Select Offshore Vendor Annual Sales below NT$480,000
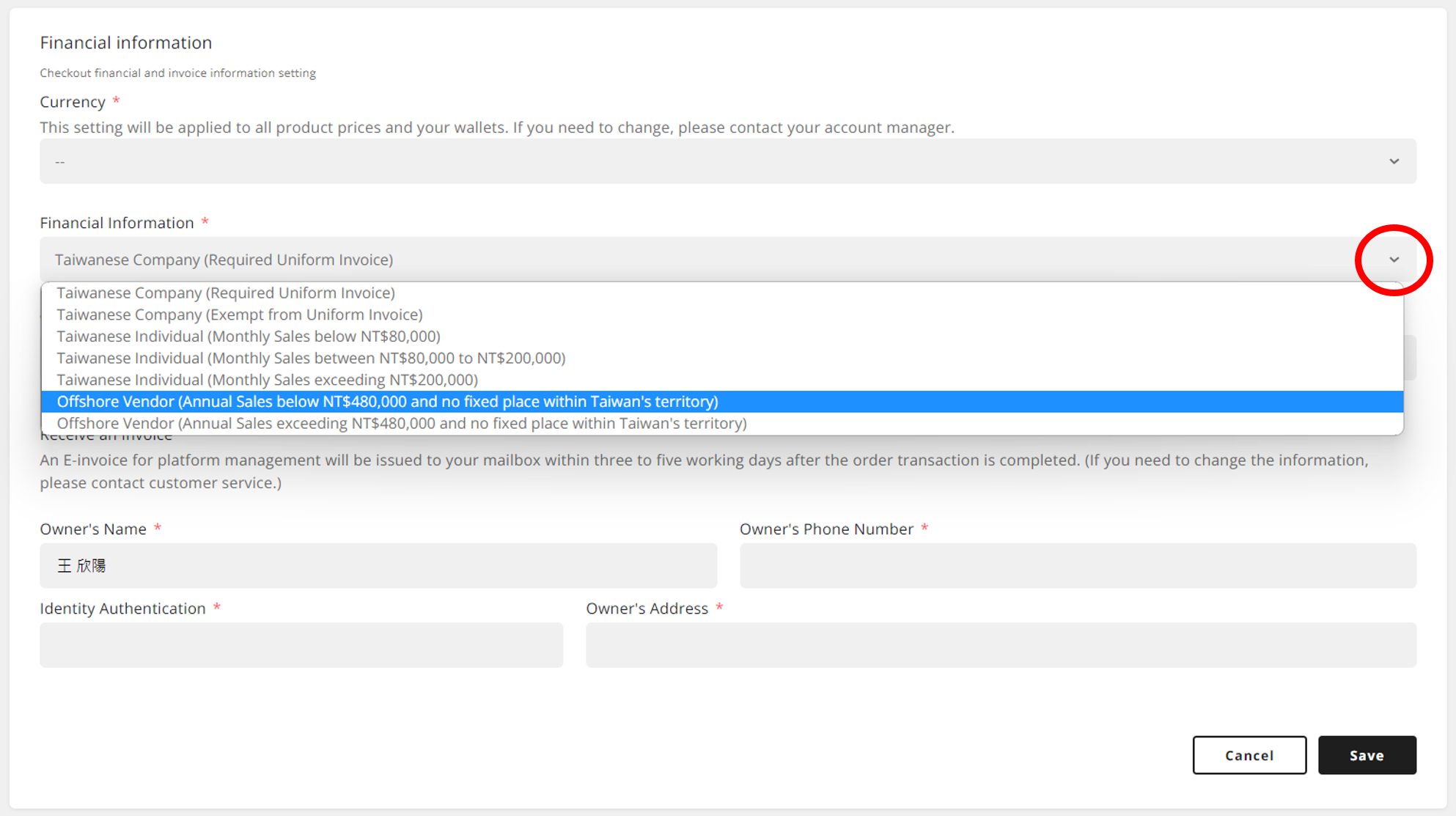 point(387,402)
